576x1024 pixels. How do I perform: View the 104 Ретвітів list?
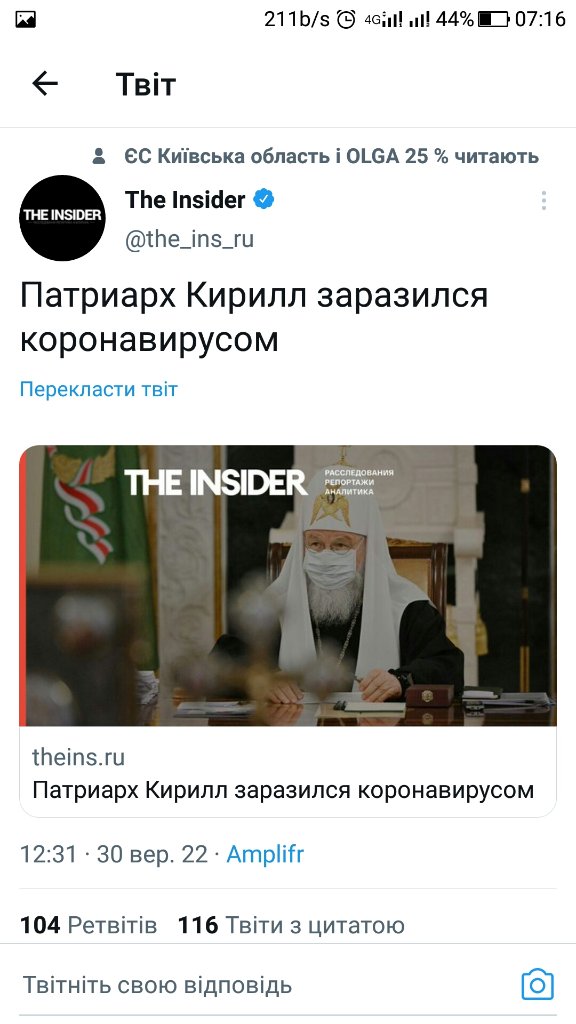89,925
